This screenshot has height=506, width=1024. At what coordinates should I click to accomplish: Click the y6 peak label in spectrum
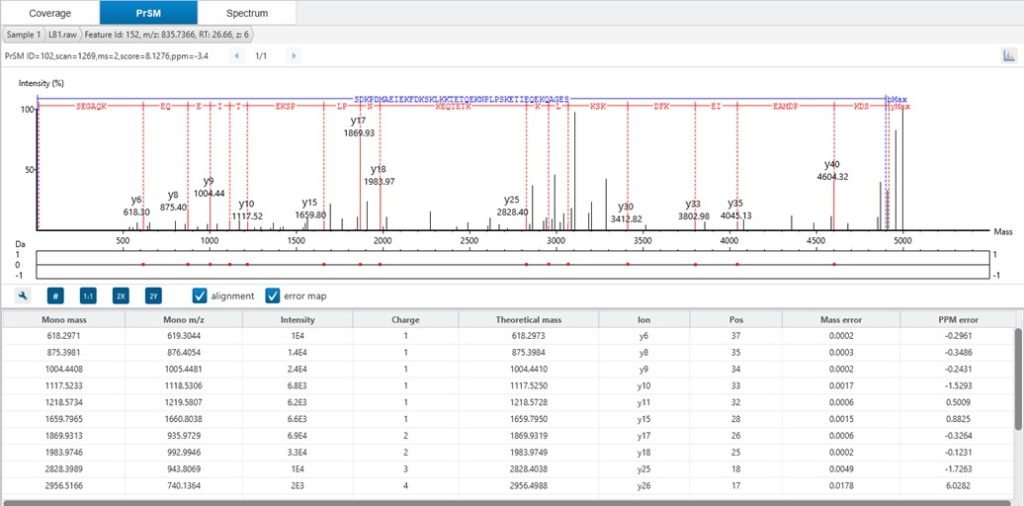(136, 199)
